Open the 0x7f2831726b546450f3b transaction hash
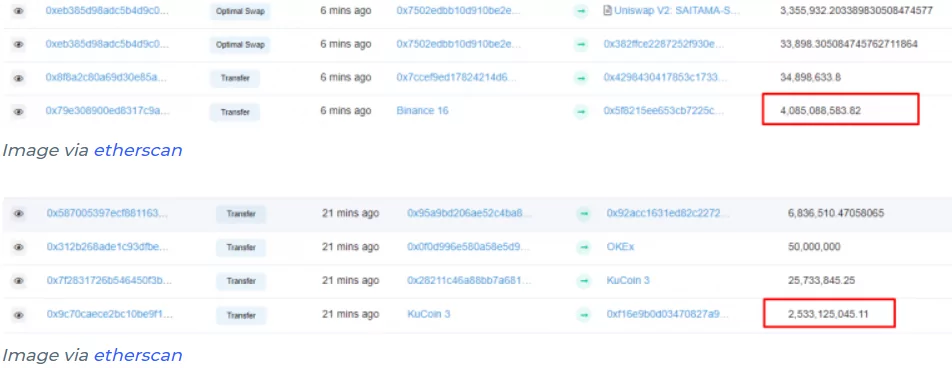The height and width of the screenshot is (368, 952). click(109, 281)
